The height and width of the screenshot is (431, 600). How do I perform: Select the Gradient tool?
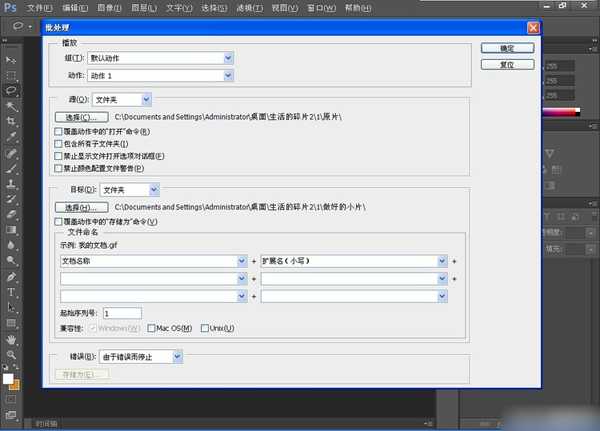click(x=12, y=229)
